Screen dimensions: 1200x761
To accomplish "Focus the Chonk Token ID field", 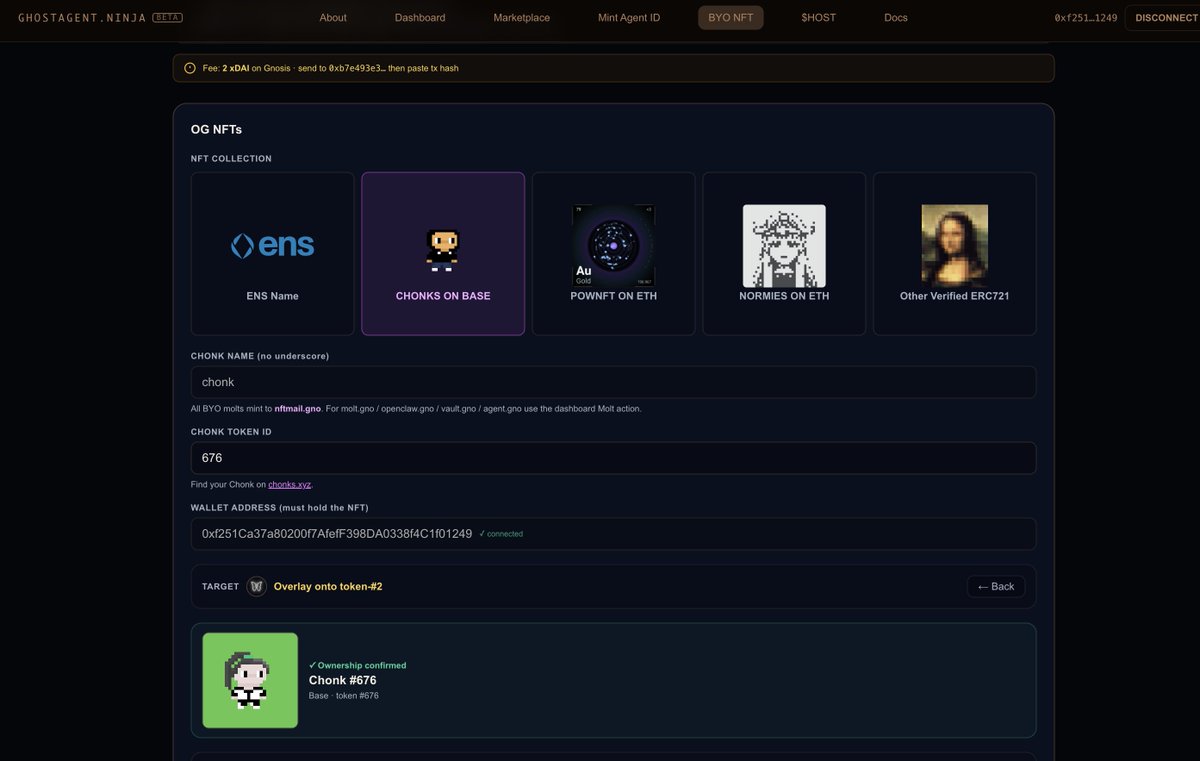I will [613, 458].
